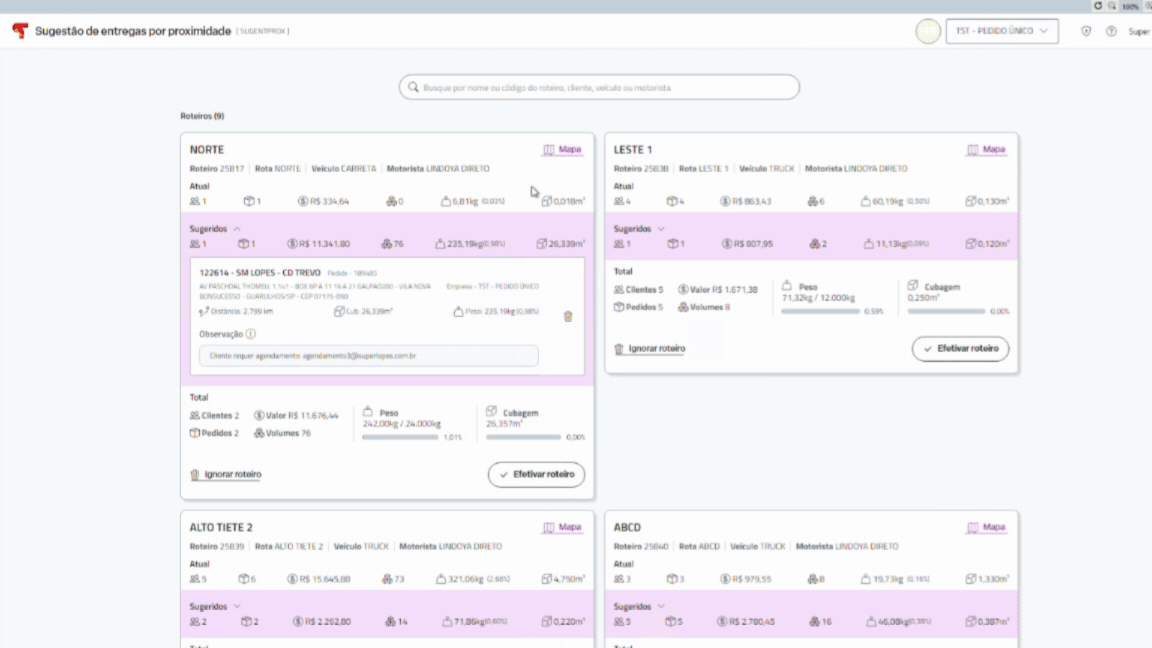Click the Super user label in header

(x=1139, y=31)
